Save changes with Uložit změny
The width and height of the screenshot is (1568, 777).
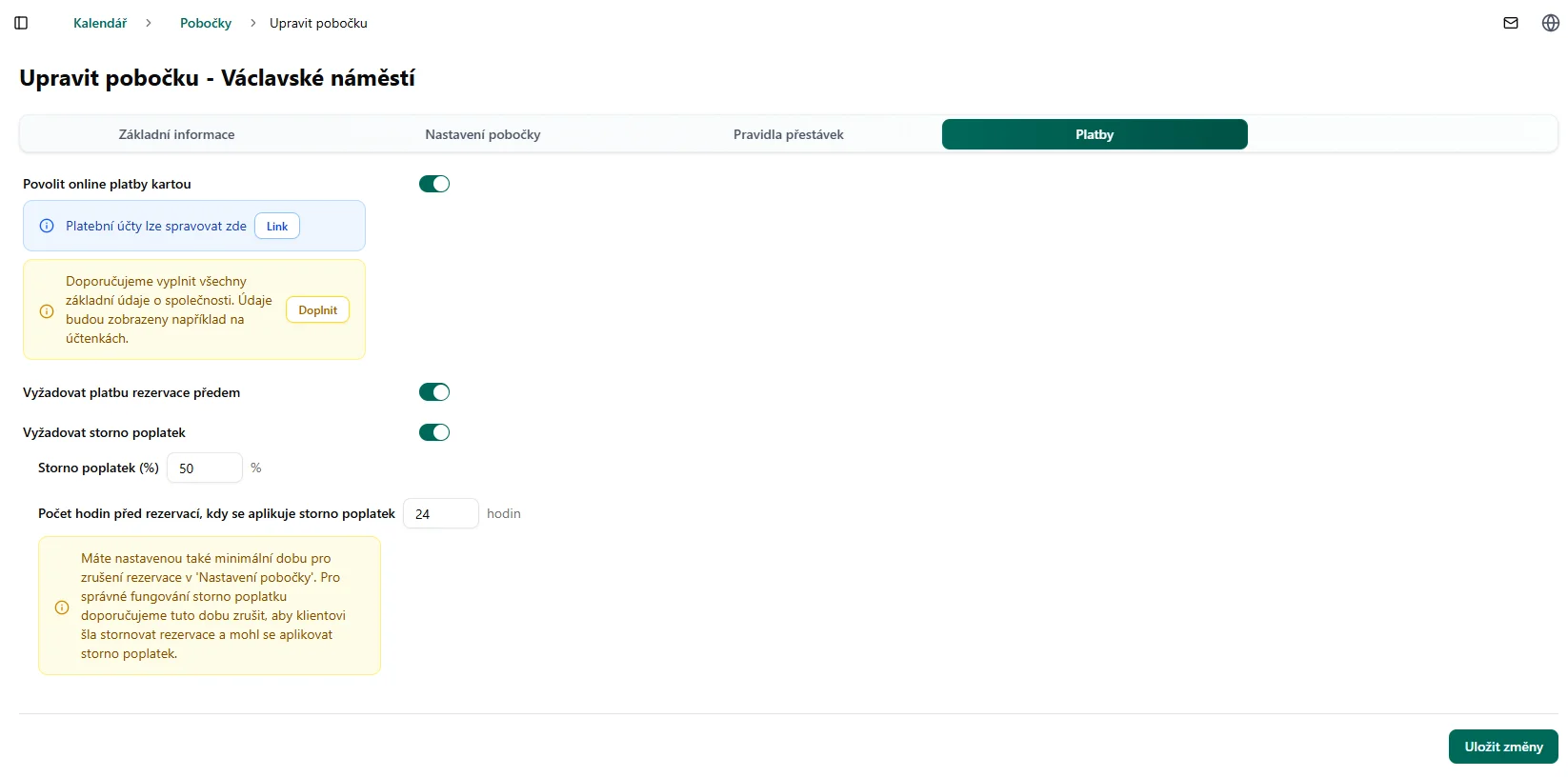tap(1503, 747)
